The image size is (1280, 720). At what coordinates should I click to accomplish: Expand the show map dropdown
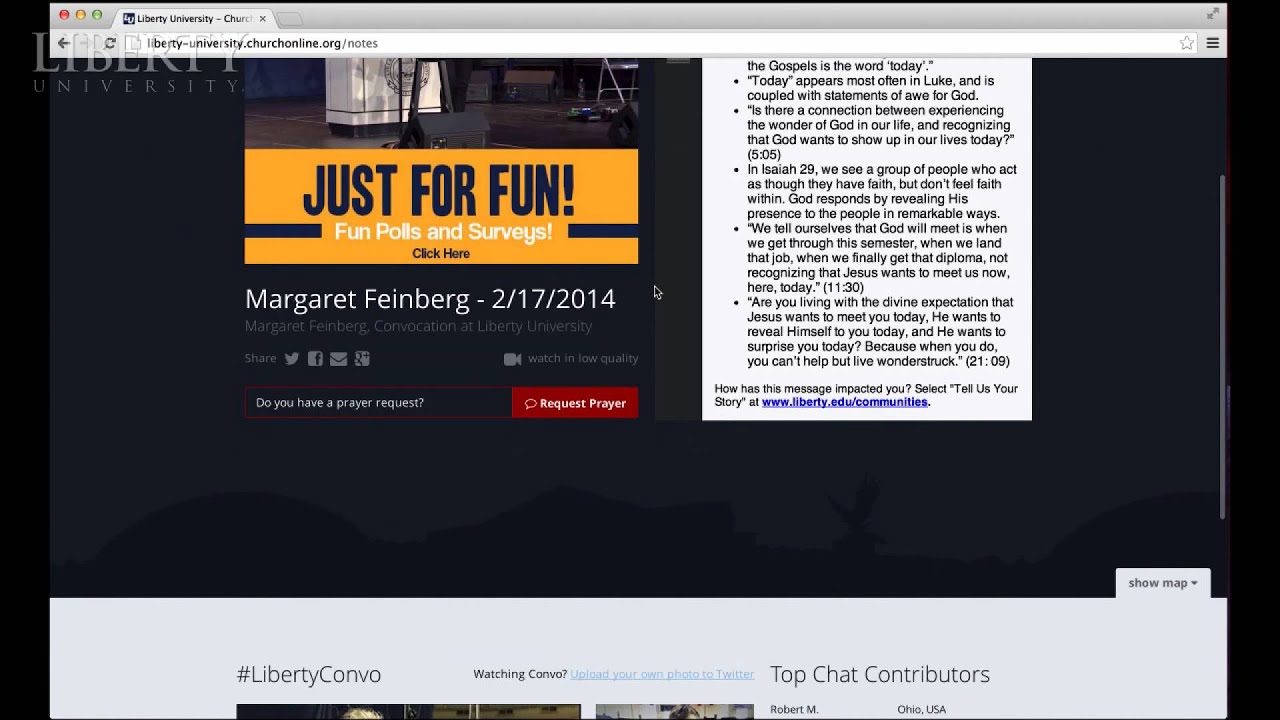pos(1163,583)
